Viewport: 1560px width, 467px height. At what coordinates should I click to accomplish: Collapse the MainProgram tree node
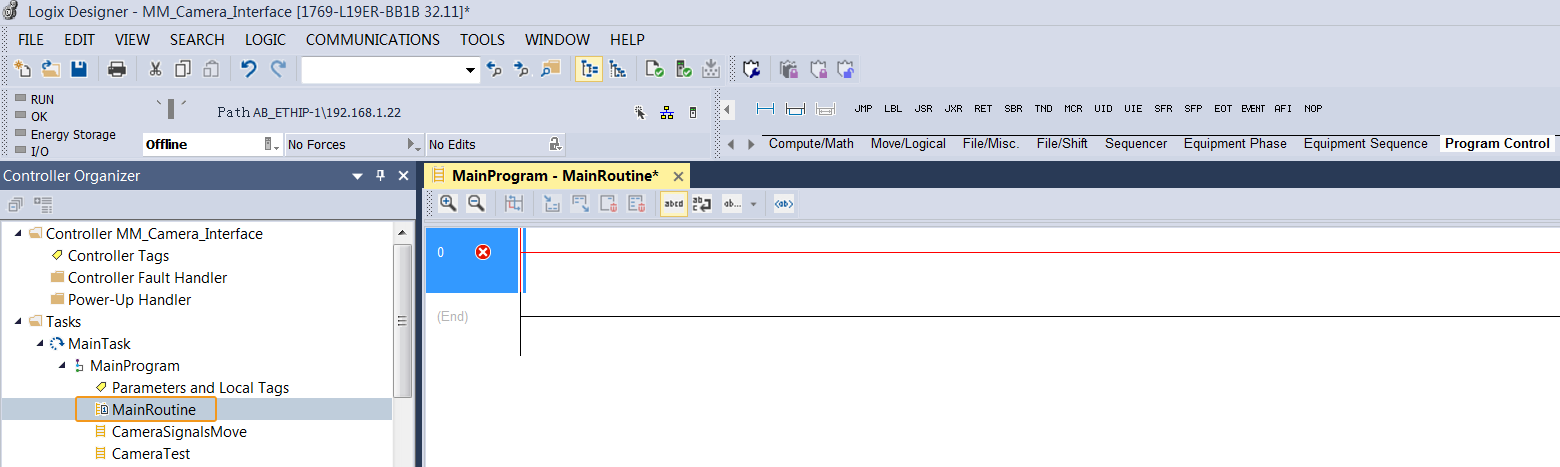64,366
